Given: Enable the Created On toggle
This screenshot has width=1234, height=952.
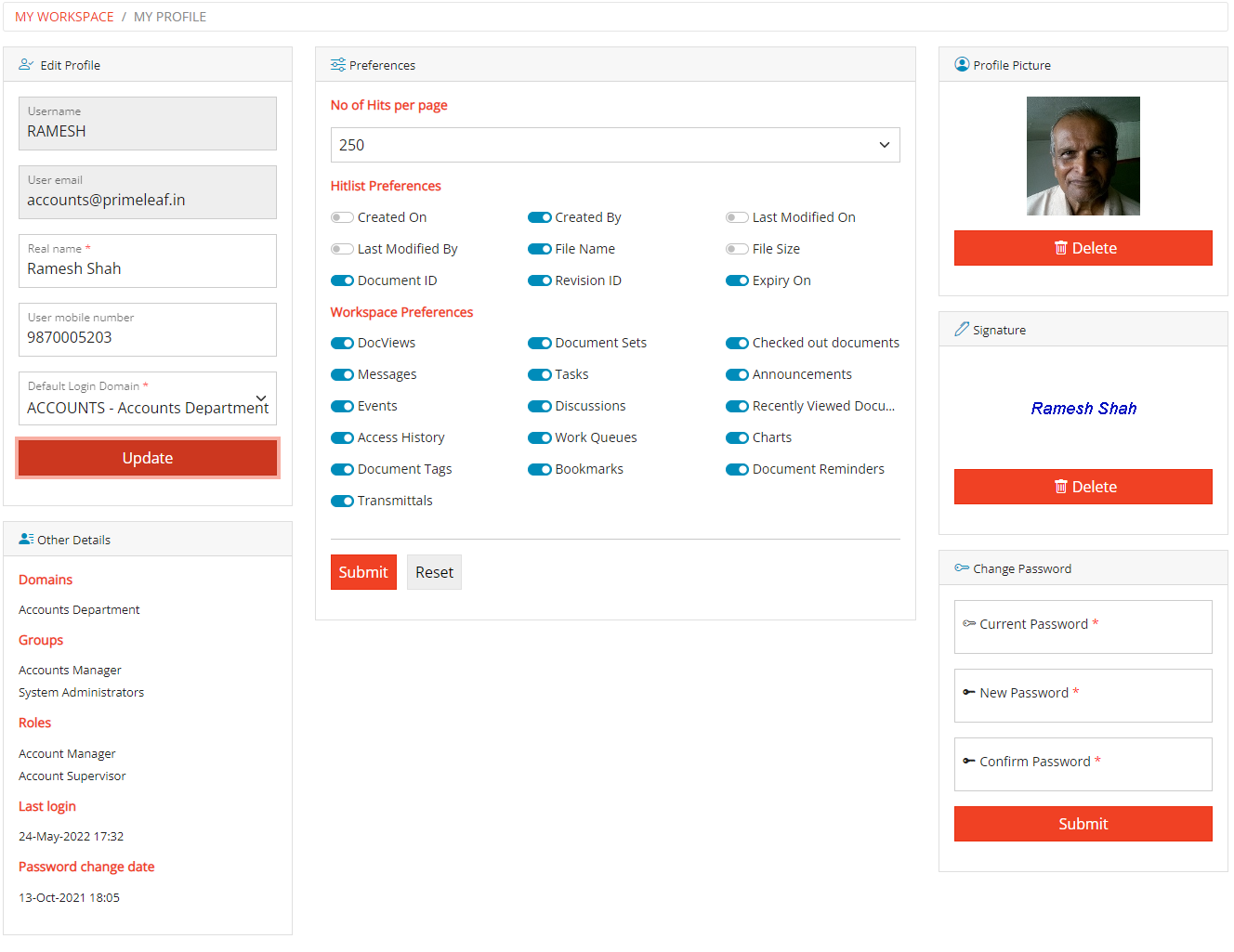Looking at the screenshot, I should coord(342,217).
